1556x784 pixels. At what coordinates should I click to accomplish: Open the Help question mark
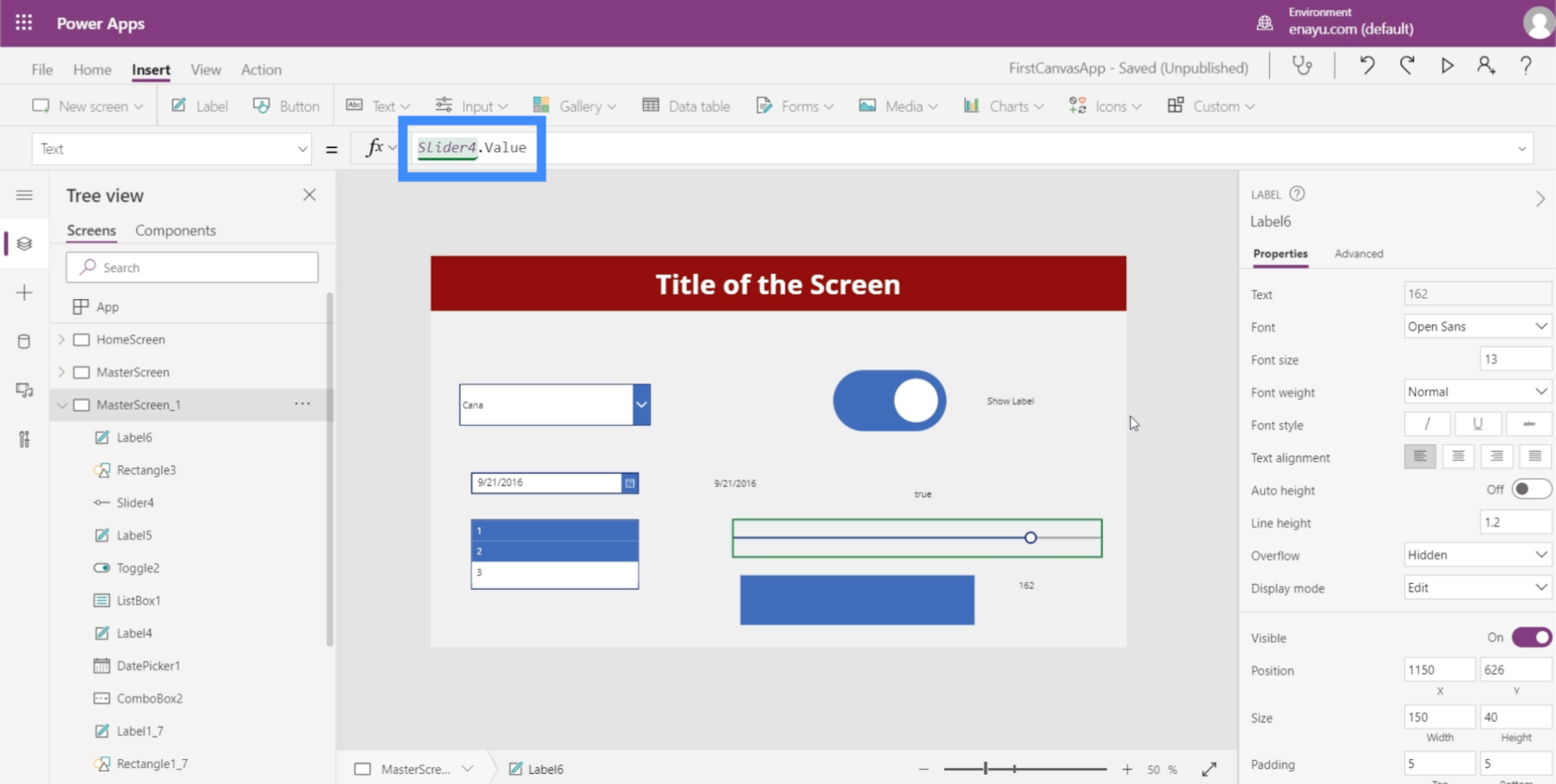coord(1525,66)
